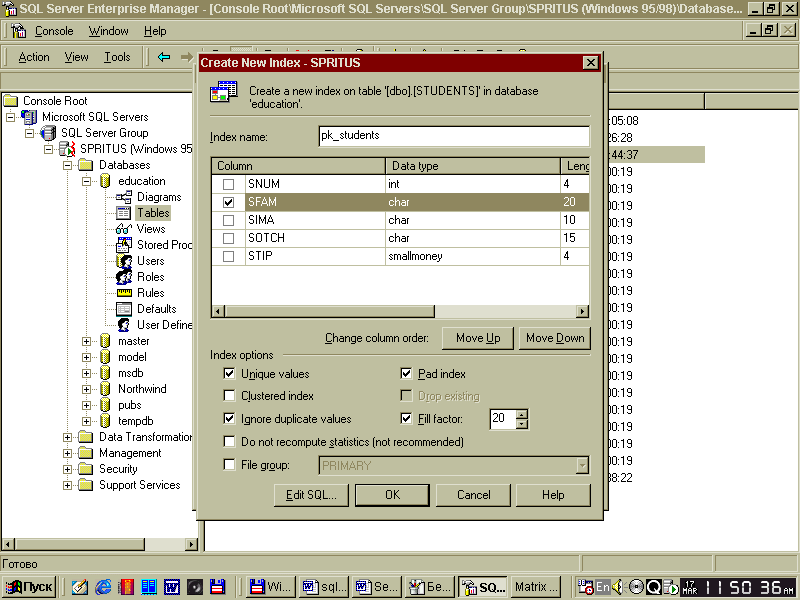Image resolution: width=800 pixels, height=600 pixels.
Task: Check the SOTCH column checkbox
Action: 229,238
